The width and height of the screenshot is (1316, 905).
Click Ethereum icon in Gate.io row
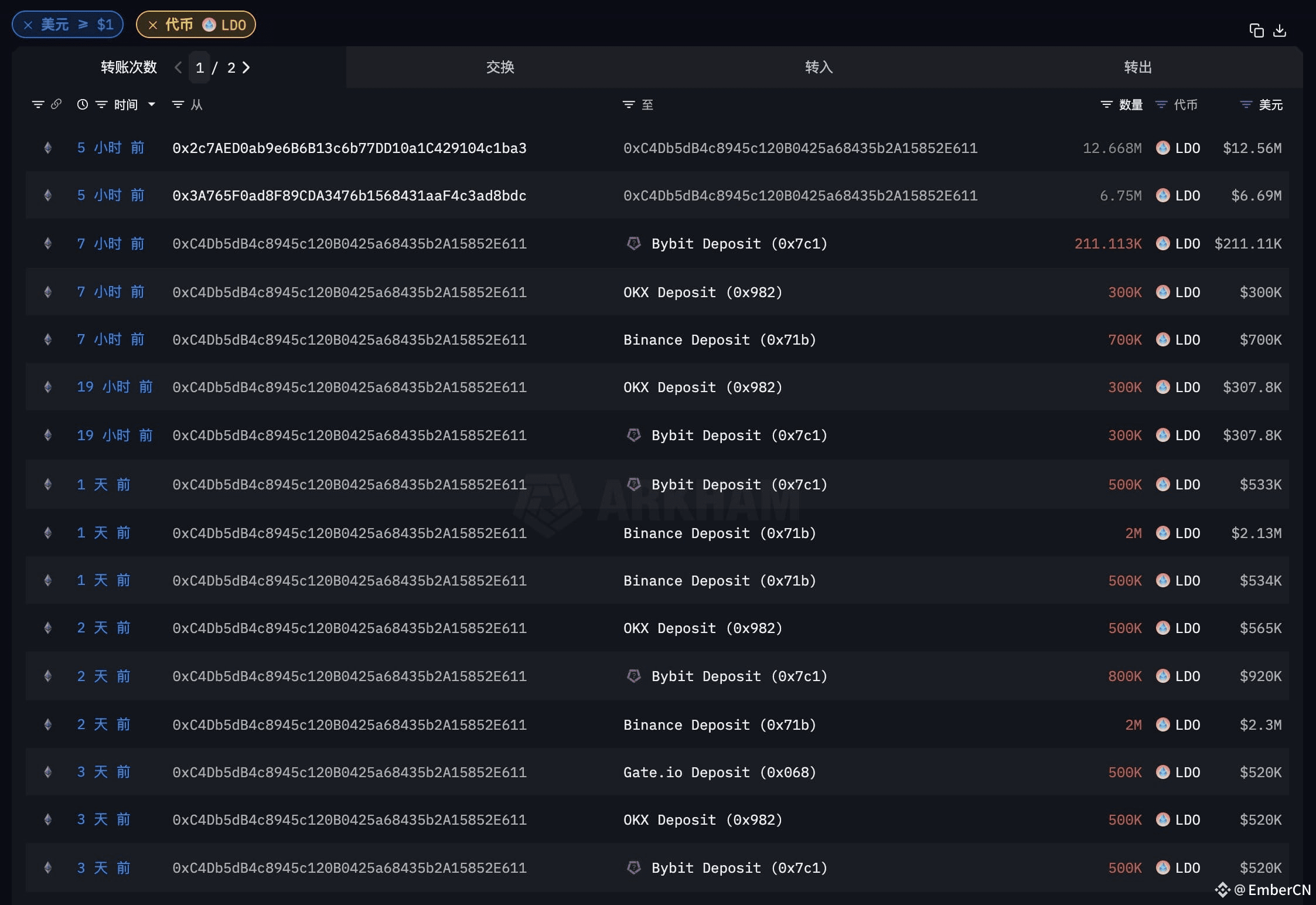click(x=48, y=773)
